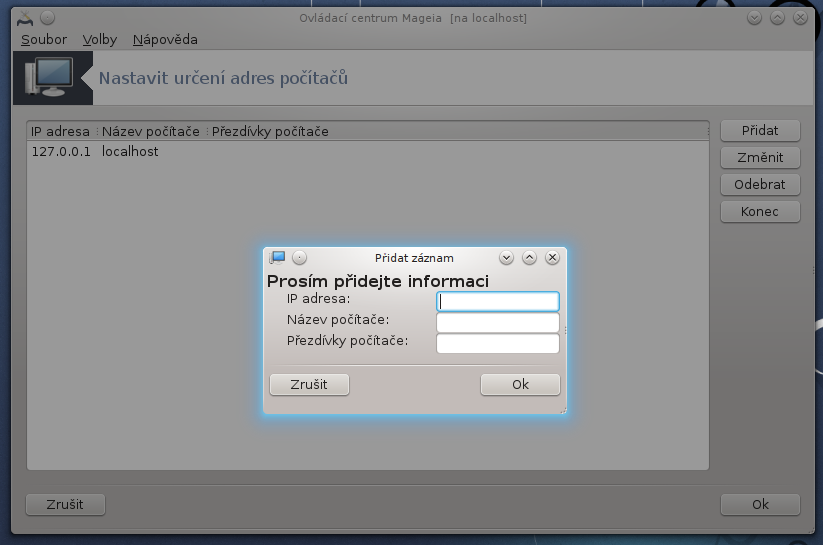Click the round pin button in Přidat záznam title bar
Image resolution: width=823 pixels, height=545 pixels.
[x=299, y=257]
